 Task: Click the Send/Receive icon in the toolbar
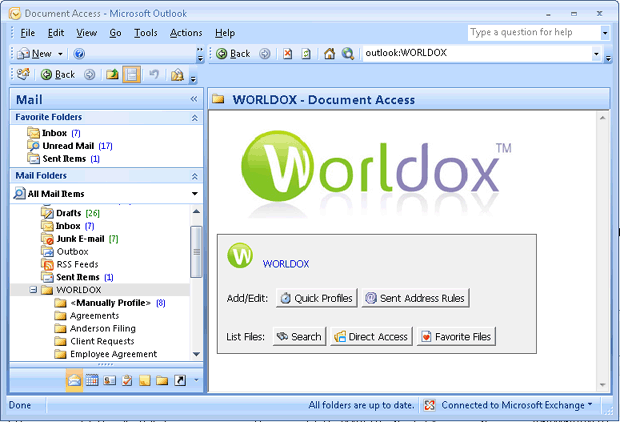[23, 74]
